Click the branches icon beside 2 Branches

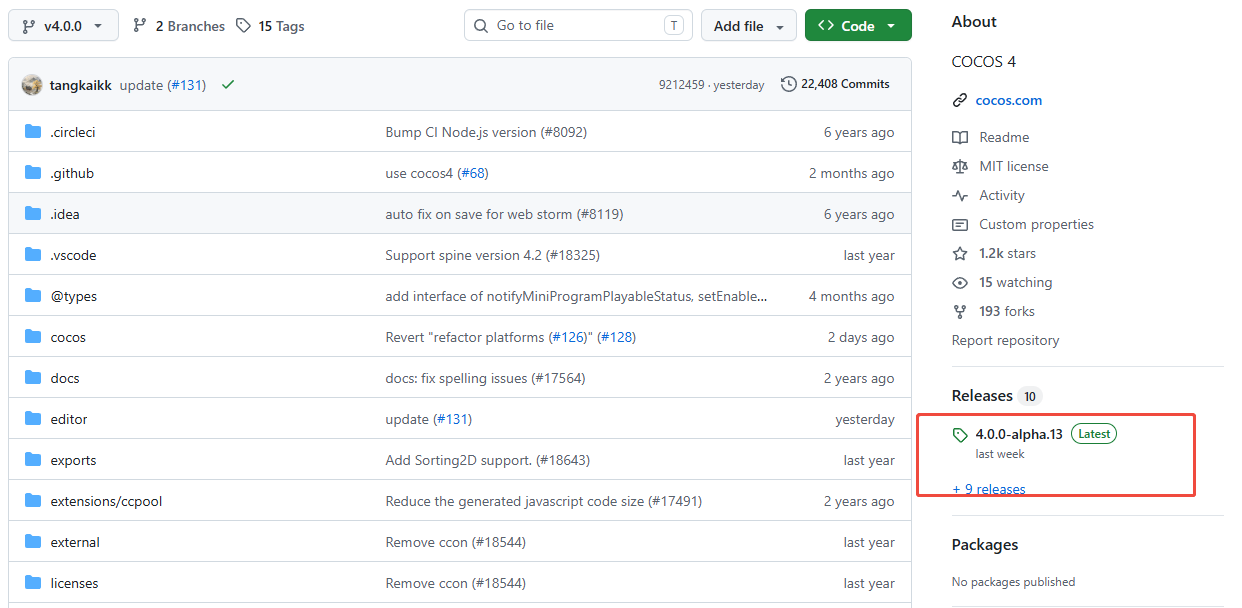140,26
